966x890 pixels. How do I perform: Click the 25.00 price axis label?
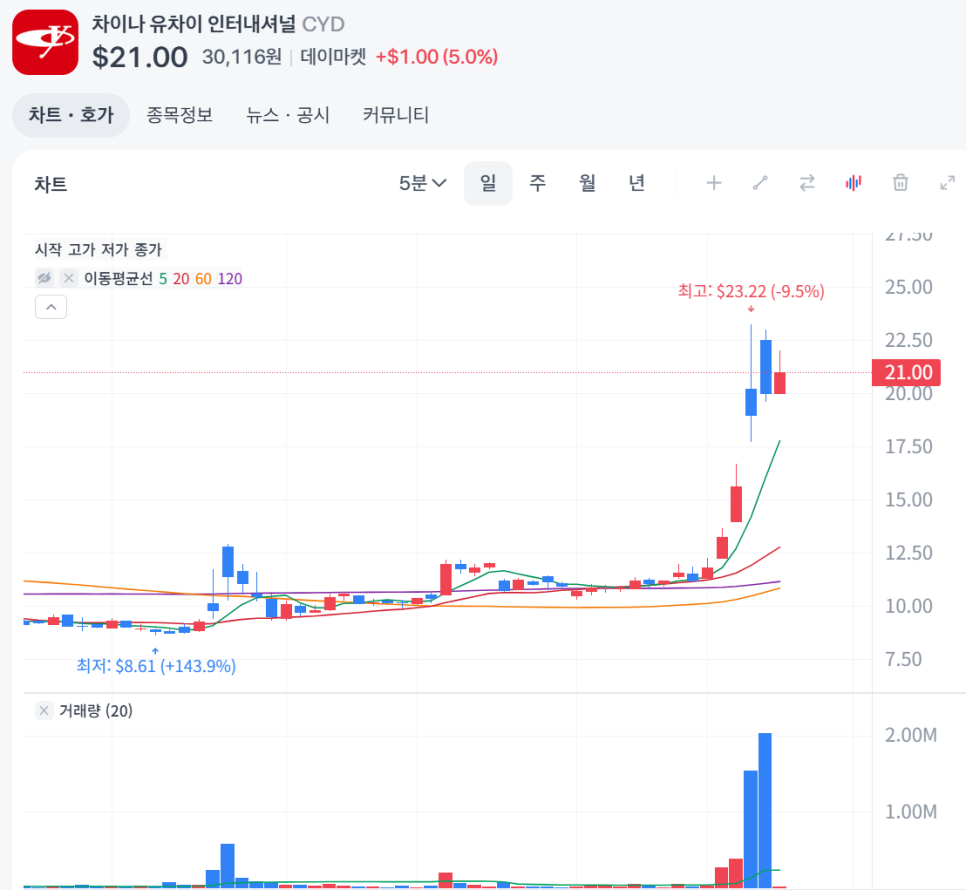(x=909, y=287)
